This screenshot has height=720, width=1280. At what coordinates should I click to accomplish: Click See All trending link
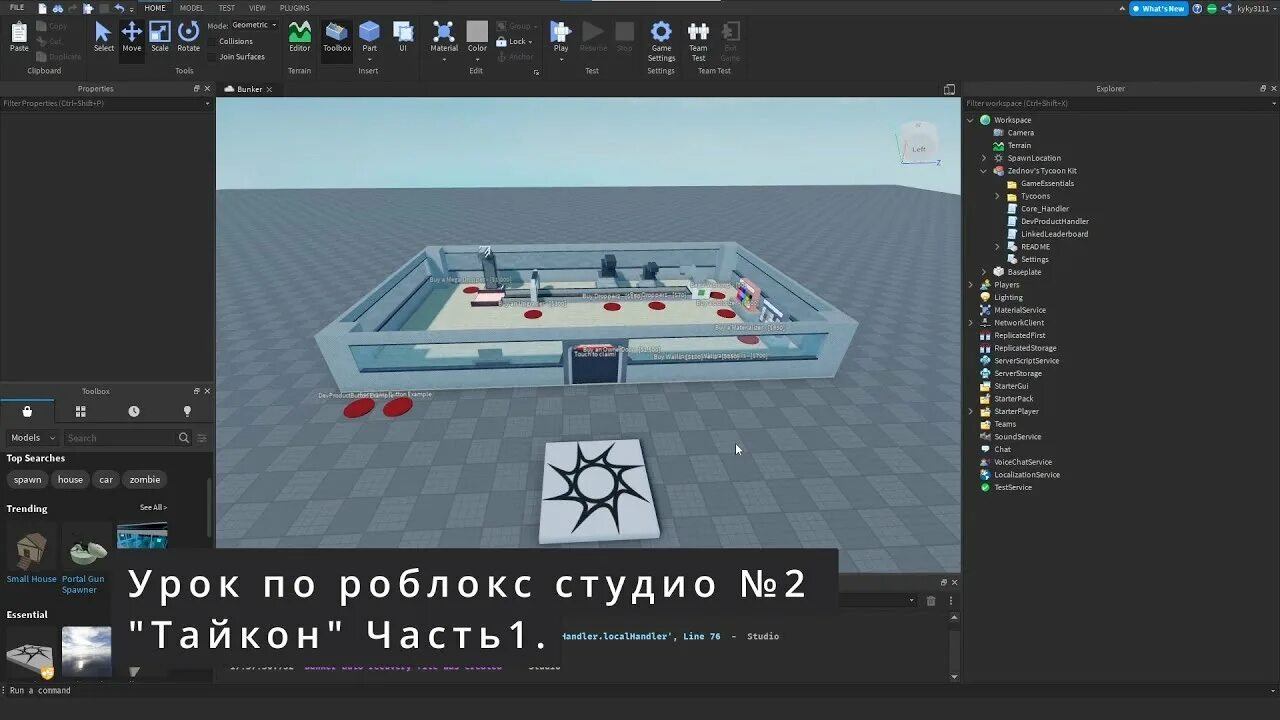pyautogui.click(x=153, y=508)
